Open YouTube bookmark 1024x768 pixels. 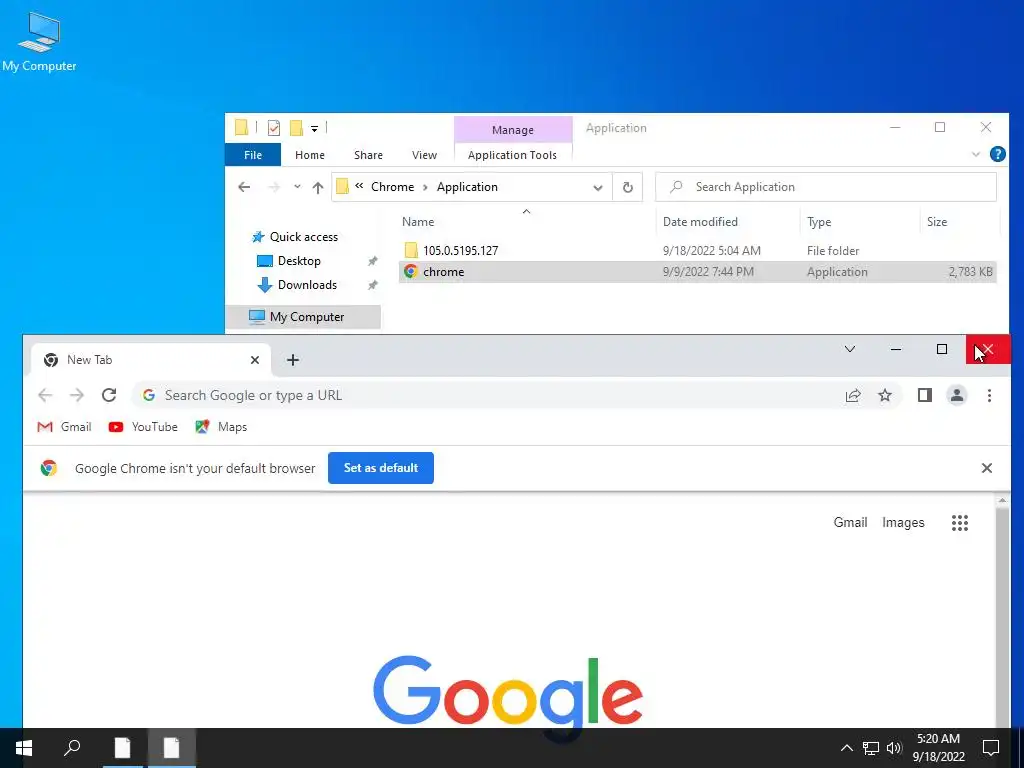[x=143, y=427]
